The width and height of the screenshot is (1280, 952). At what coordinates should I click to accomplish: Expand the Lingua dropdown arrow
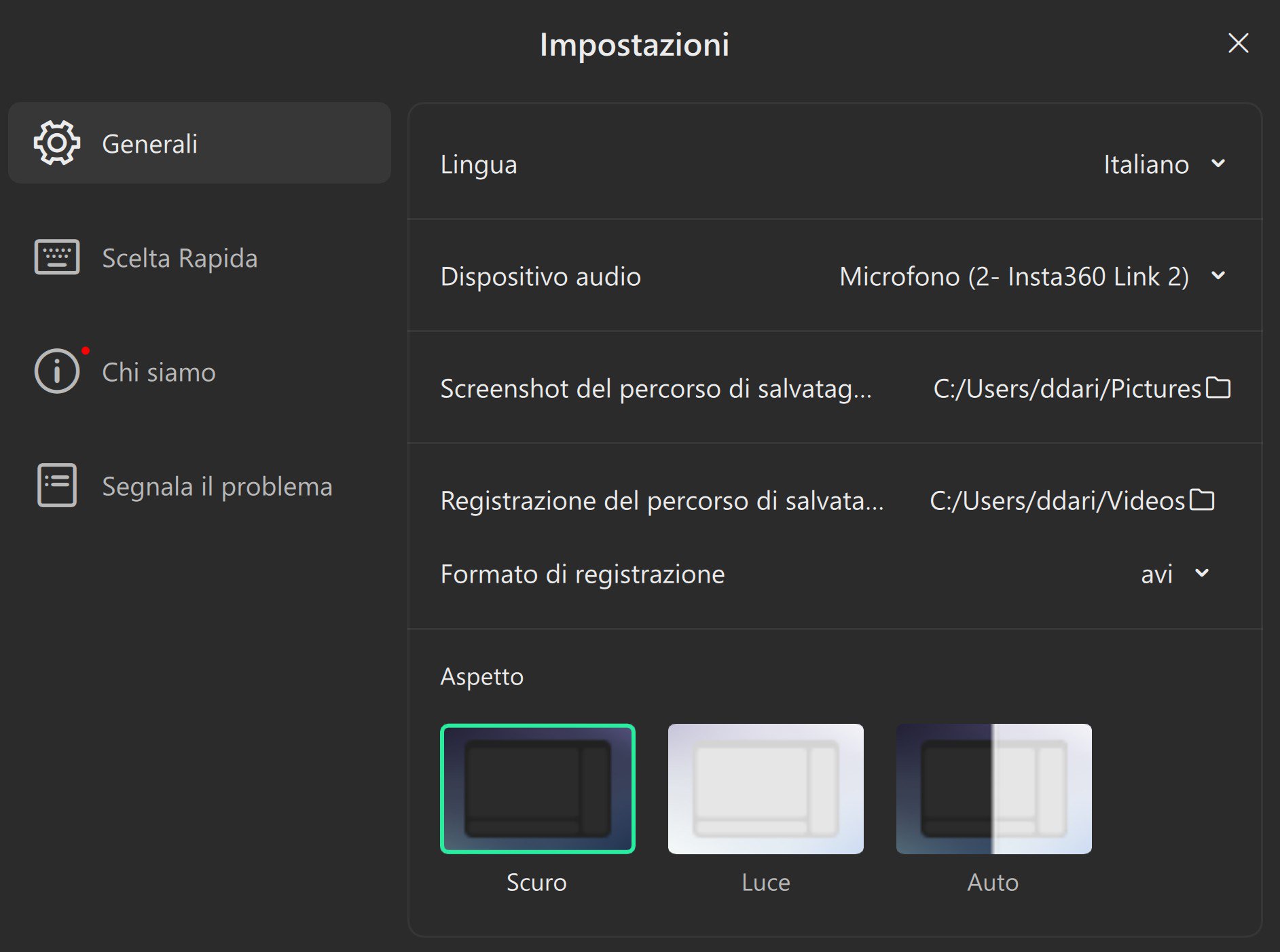point(1218,164)
